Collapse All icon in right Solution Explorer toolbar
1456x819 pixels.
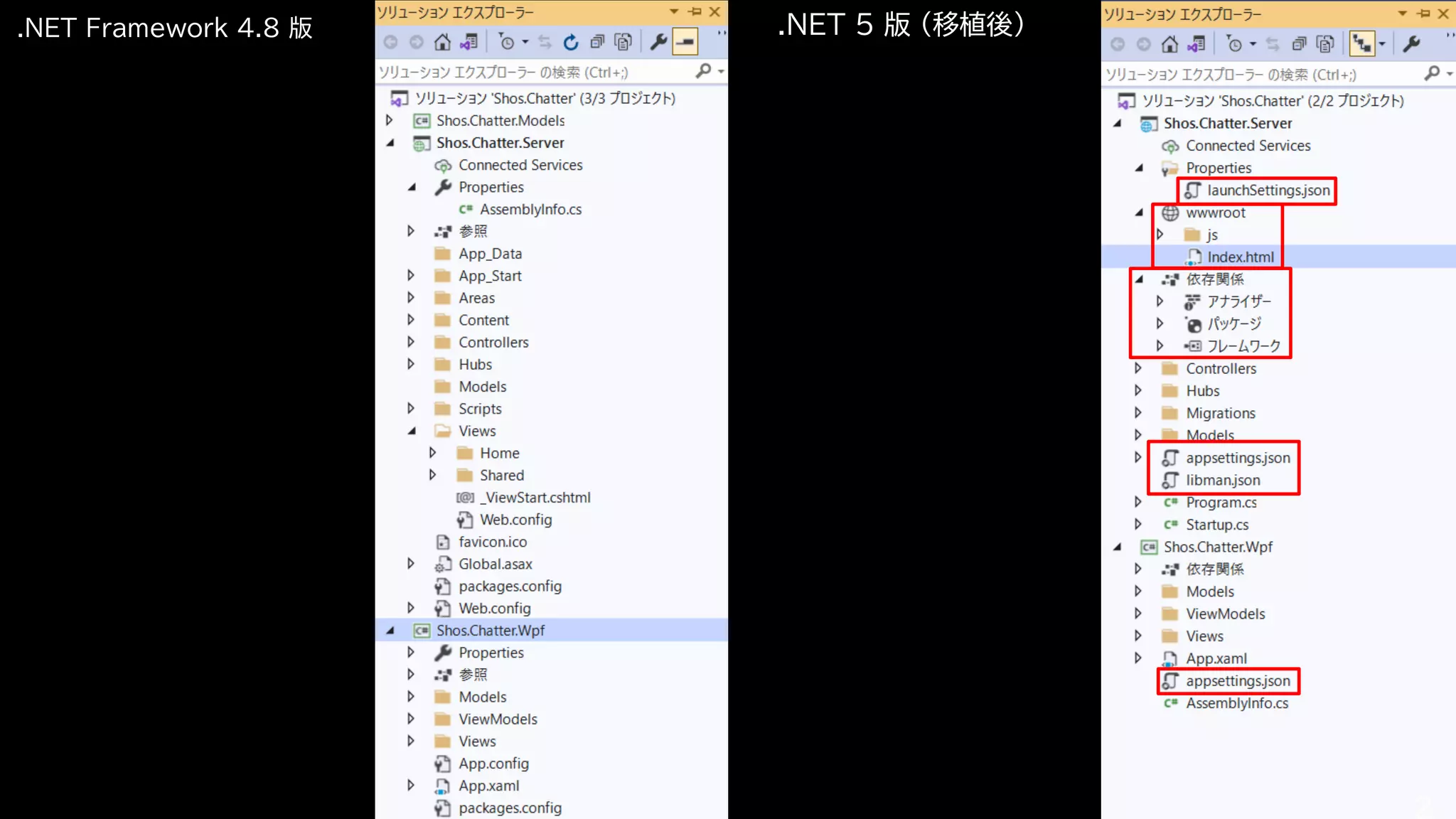tap(1299, 44)
